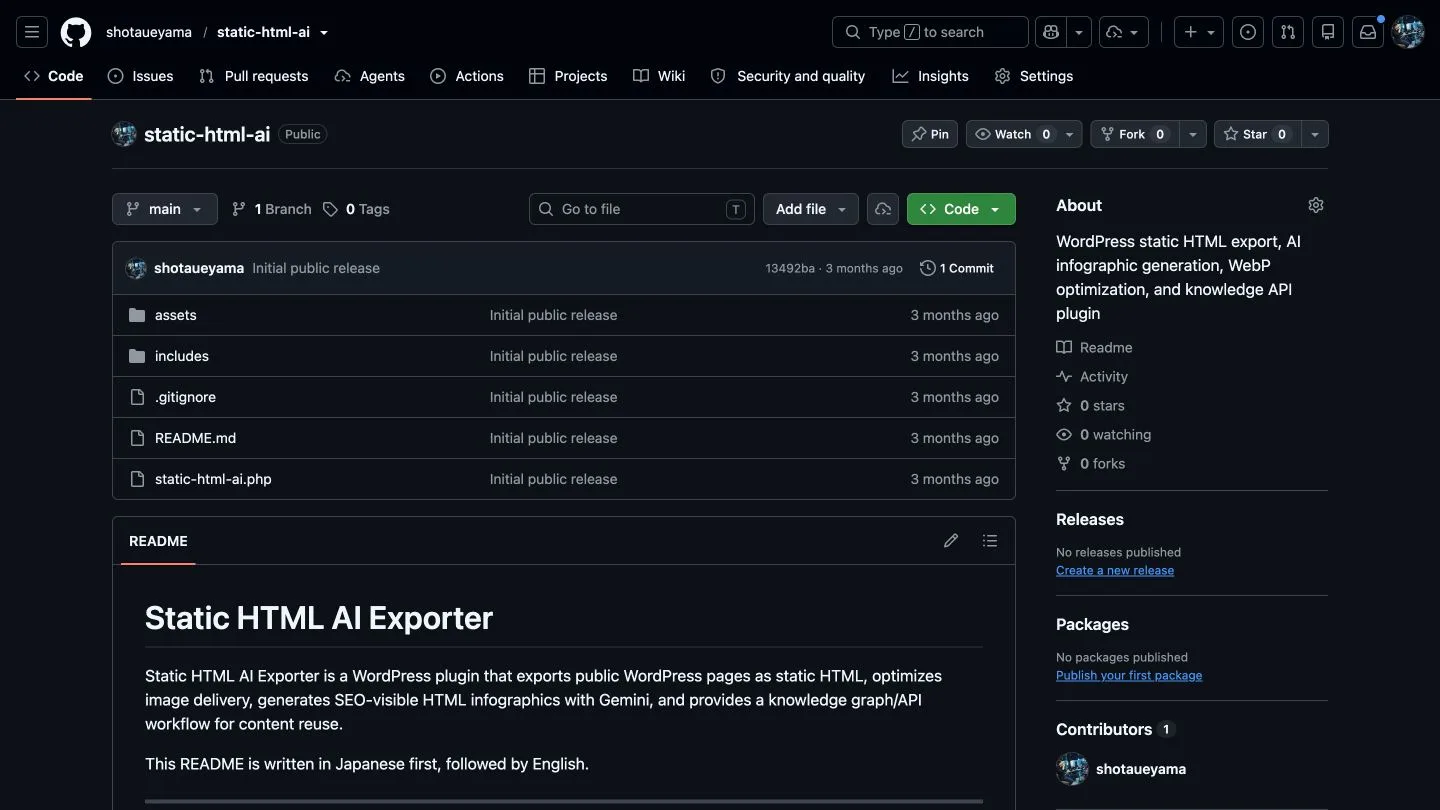Open the repository Settings tab
1440x810 pixels.
tap(1034, 76)
